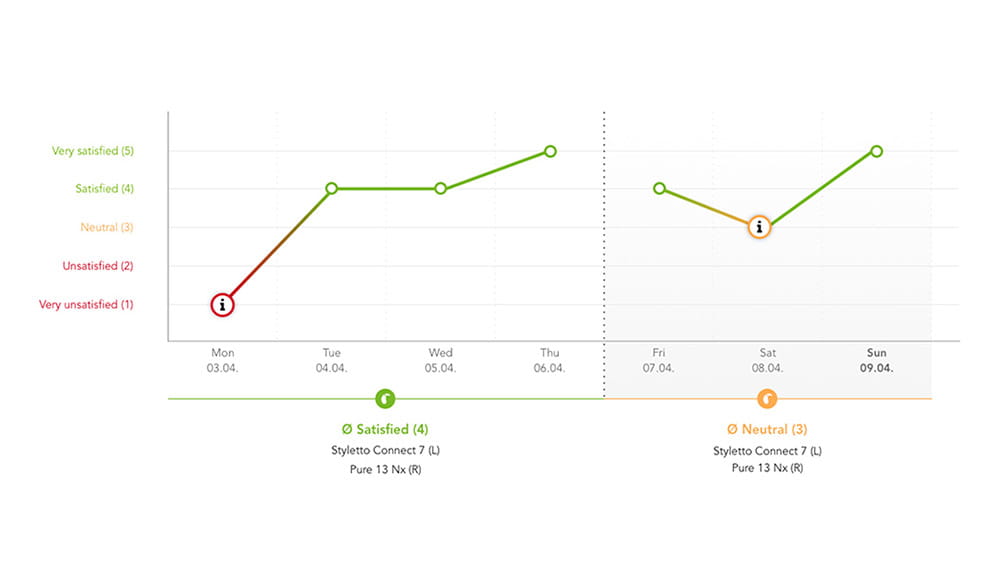Select the Mon 03.04. day label
Viewport: 1000px width, 563px height.
(x=222, y=360)
